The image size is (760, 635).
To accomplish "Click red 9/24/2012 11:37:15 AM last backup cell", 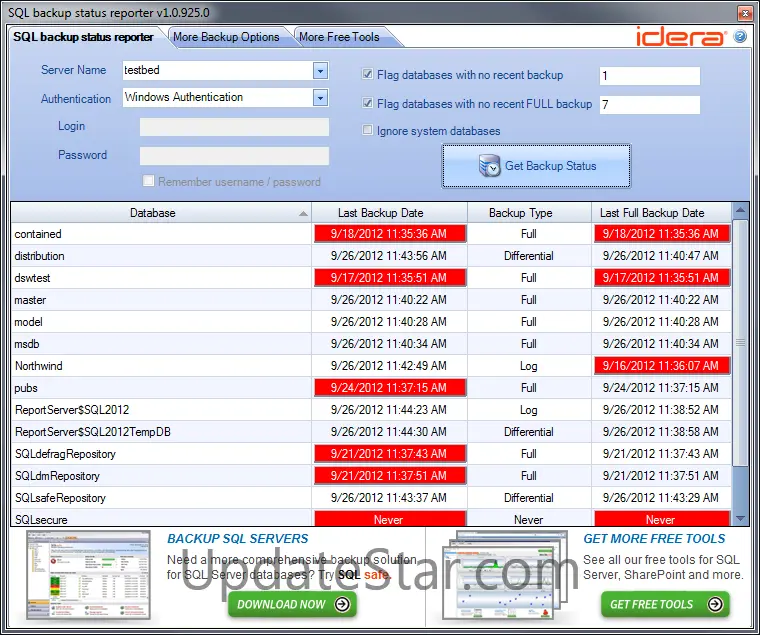I will 390,388.
